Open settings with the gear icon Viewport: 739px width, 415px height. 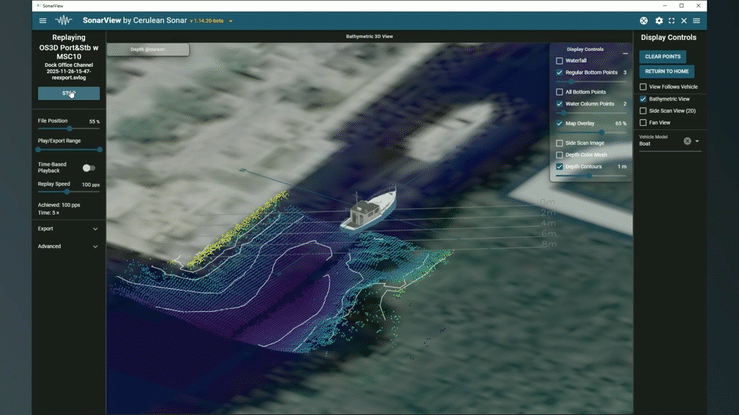(658, 21)
